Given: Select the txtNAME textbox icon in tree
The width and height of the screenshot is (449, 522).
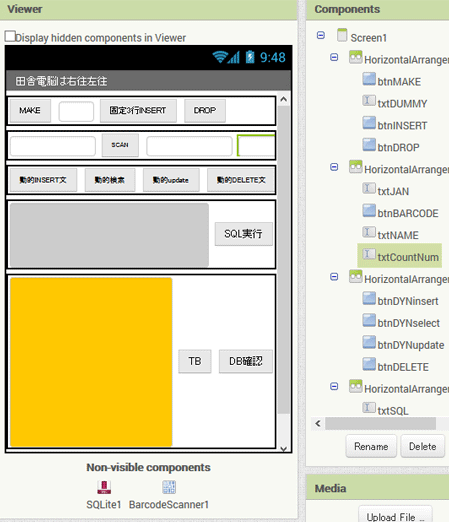Looking at the screenshot, I should pyautogui.click(x=369, y=232).
